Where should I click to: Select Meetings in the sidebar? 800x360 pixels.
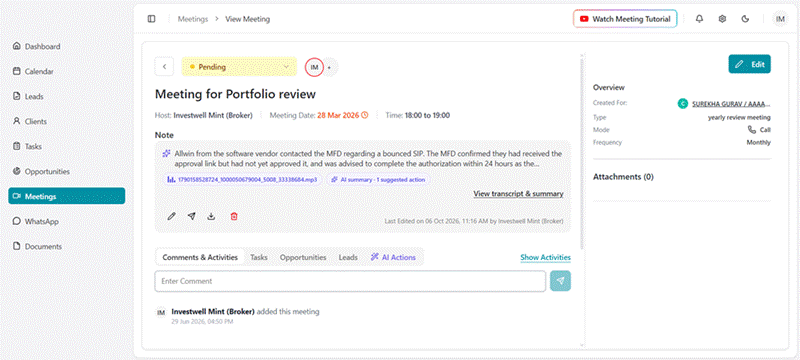coord(67,196)
